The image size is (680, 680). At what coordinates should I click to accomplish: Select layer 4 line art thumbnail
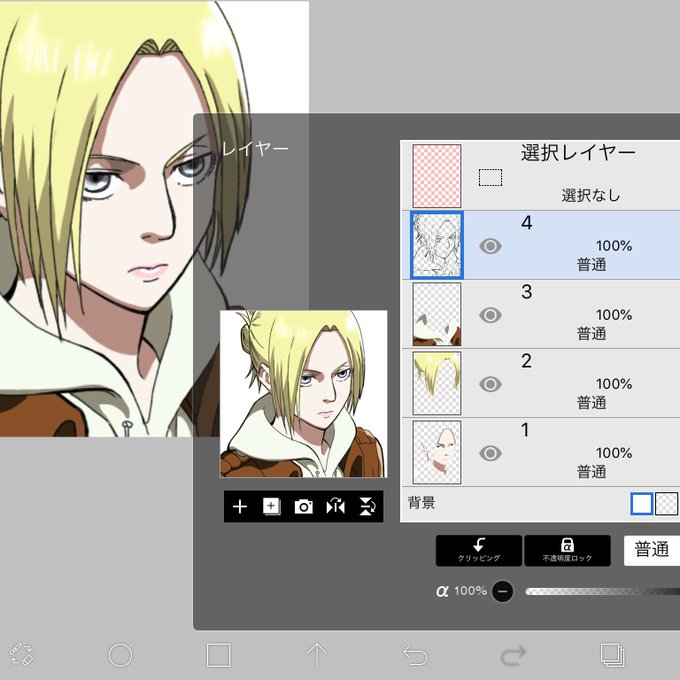pyautogui.click(x=437, y=245)
